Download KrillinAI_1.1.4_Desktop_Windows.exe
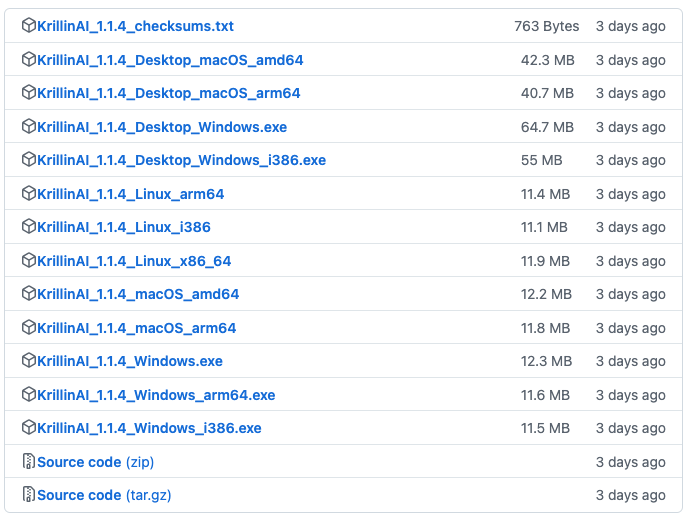Screen dimensions: 689x520 click(162, 127)
